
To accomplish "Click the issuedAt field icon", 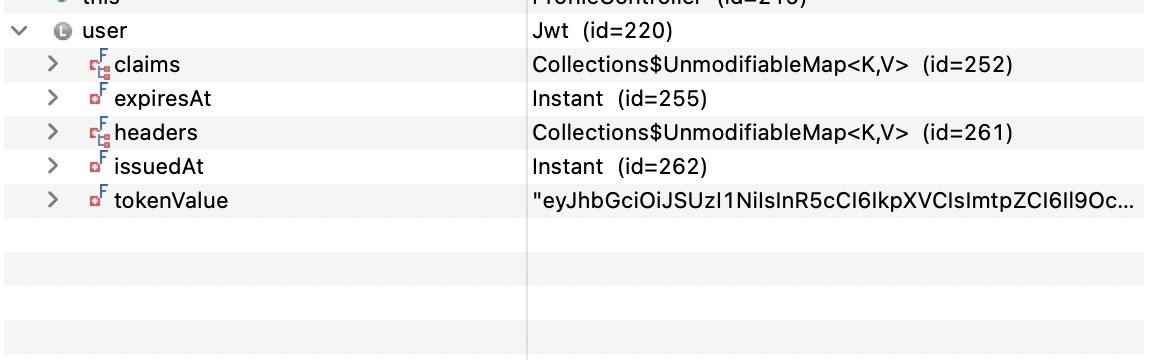I will (x=99, y=164).
